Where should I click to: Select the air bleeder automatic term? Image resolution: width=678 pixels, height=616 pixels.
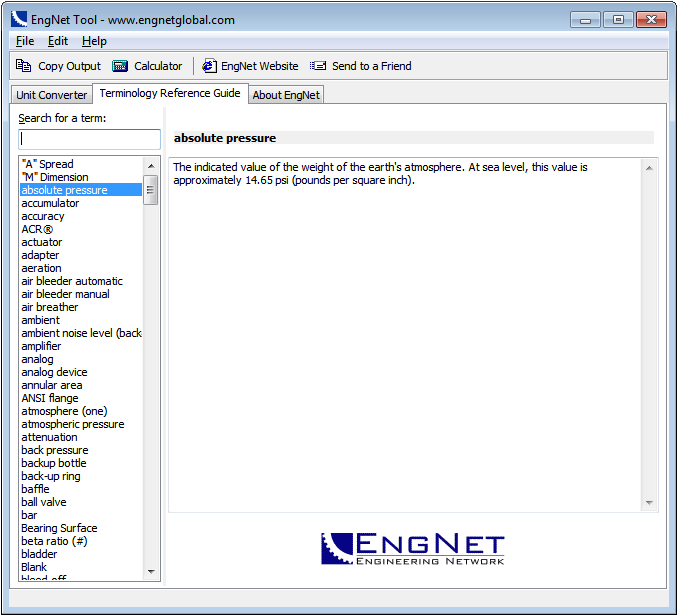click(x=81, y=281)
